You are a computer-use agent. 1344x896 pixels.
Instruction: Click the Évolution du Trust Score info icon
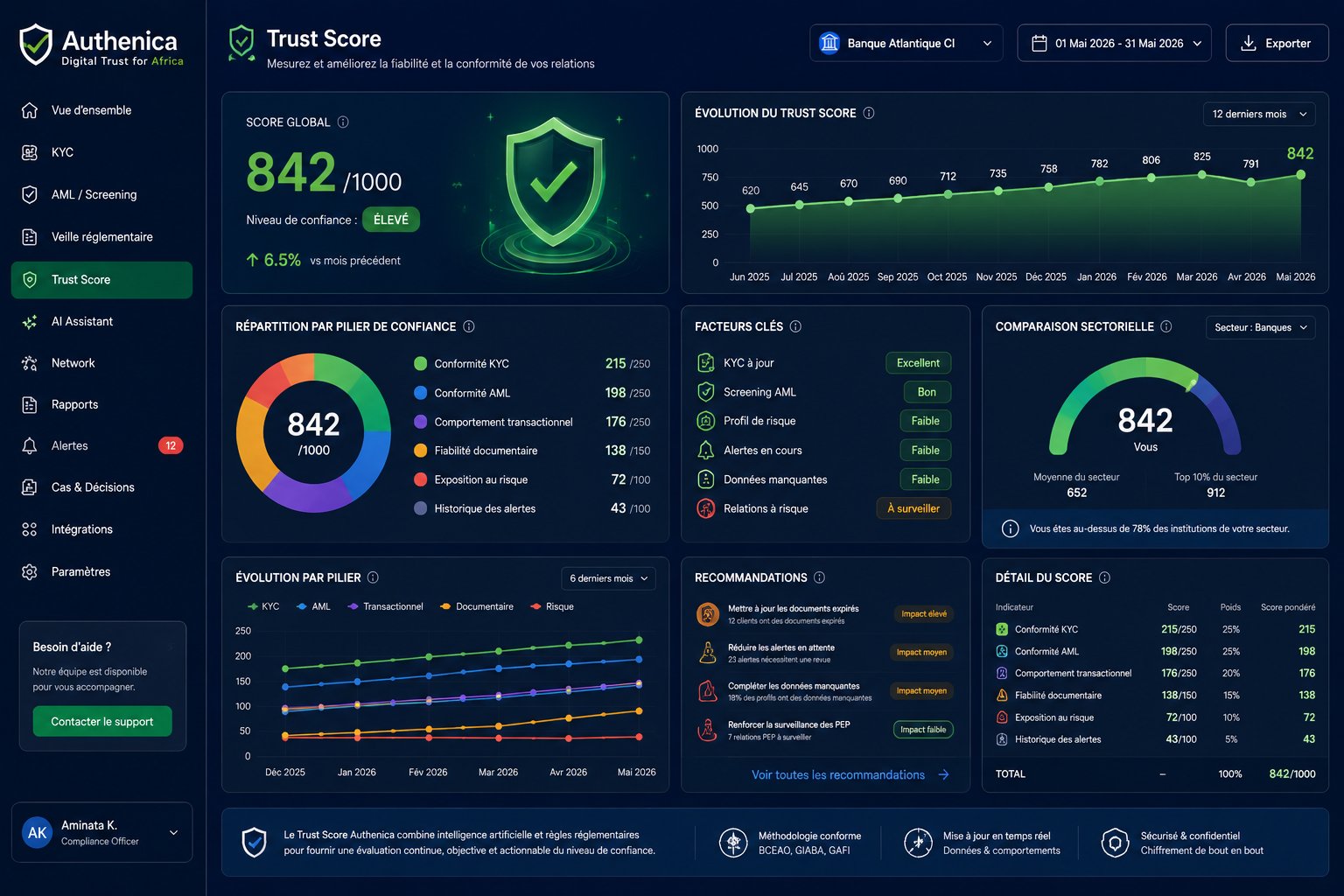tap(869, 113)
